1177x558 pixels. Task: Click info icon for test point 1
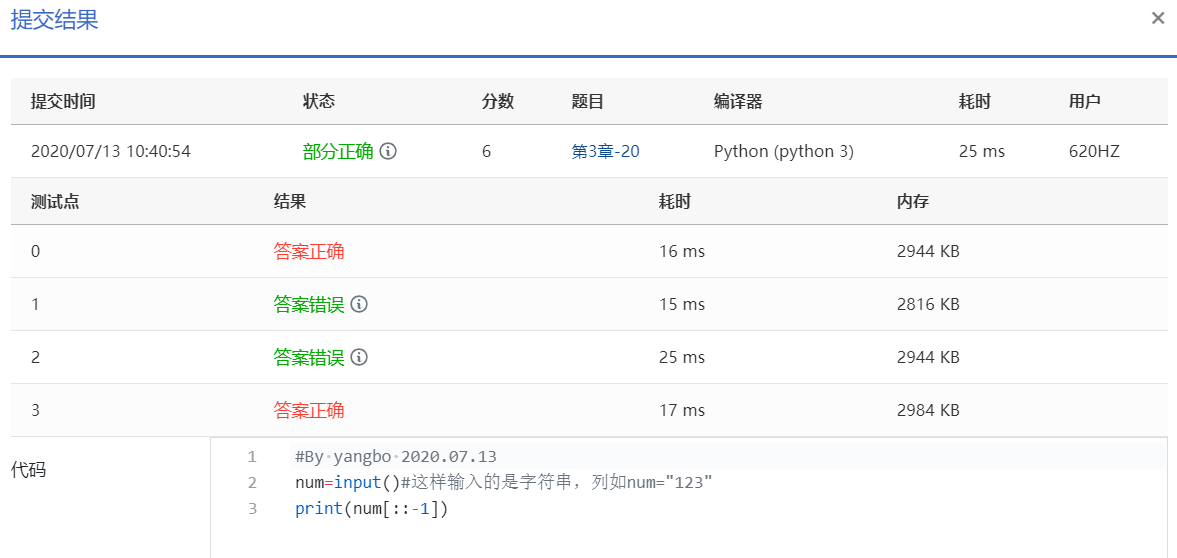[360, 304]
